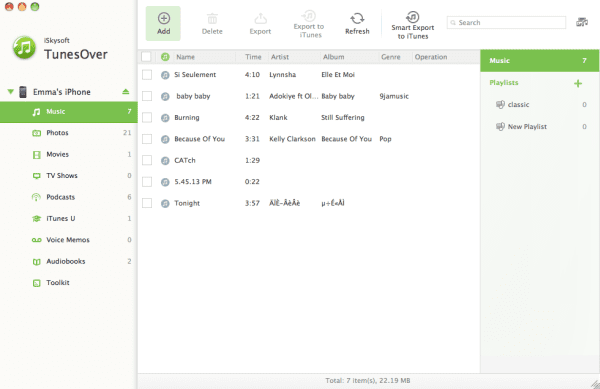This screenshot has width=600, height=389.
Task: Click the Export toolbar icon
Action: (x=261, y=18)
